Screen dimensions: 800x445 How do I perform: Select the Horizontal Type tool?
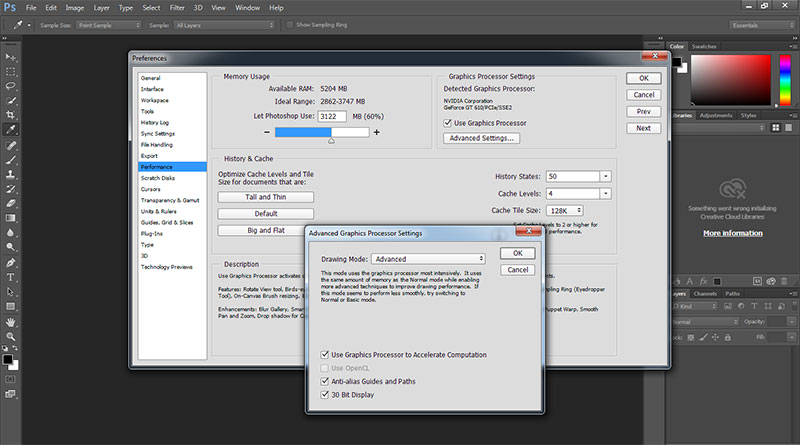[11, 277]
